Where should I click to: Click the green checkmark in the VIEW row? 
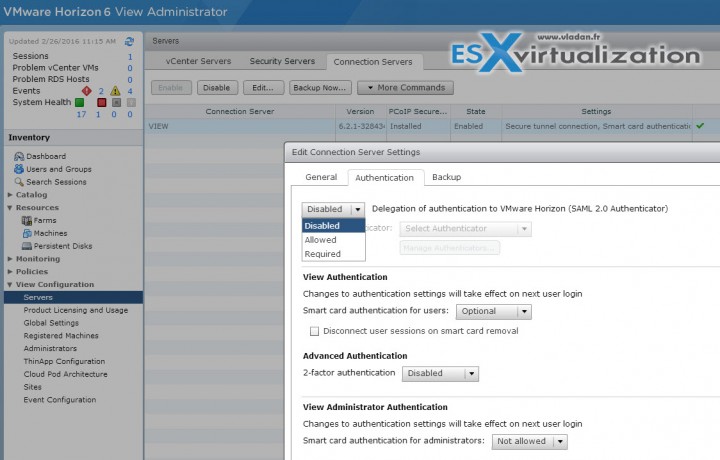pos(700,125)
